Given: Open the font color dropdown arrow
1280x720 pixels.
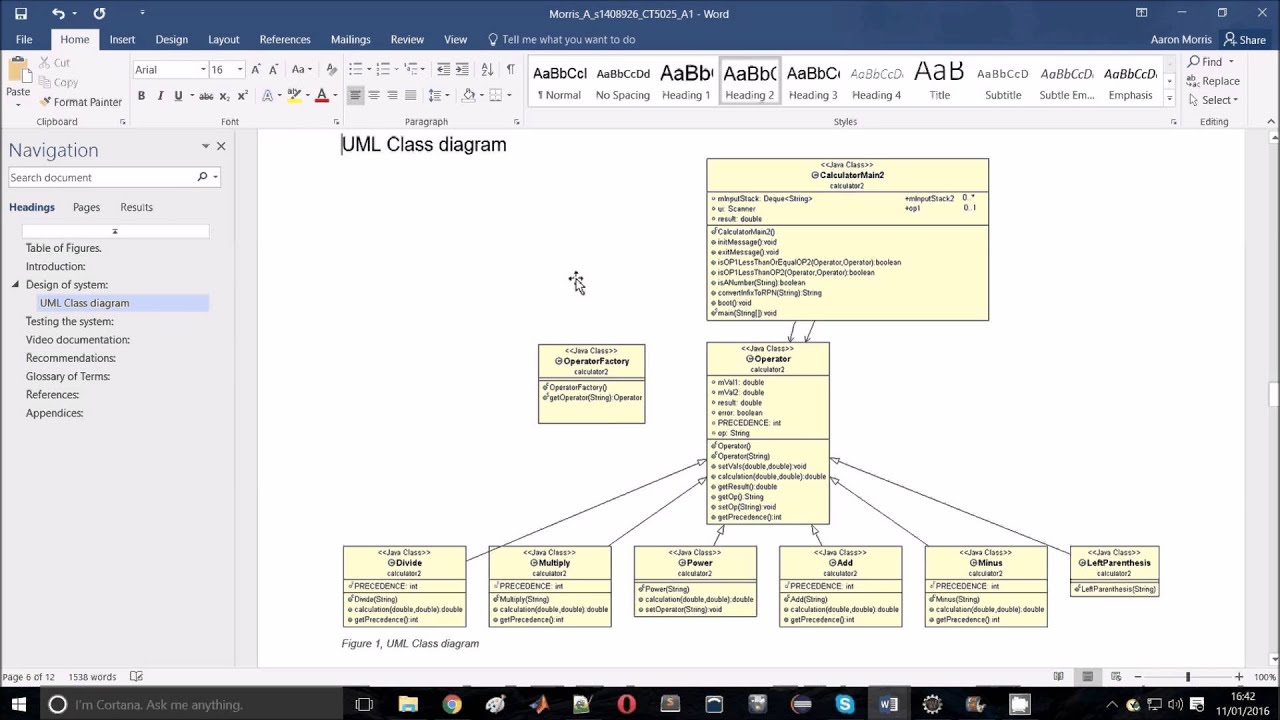Looking at the screenshot, I should coord(335,96).
